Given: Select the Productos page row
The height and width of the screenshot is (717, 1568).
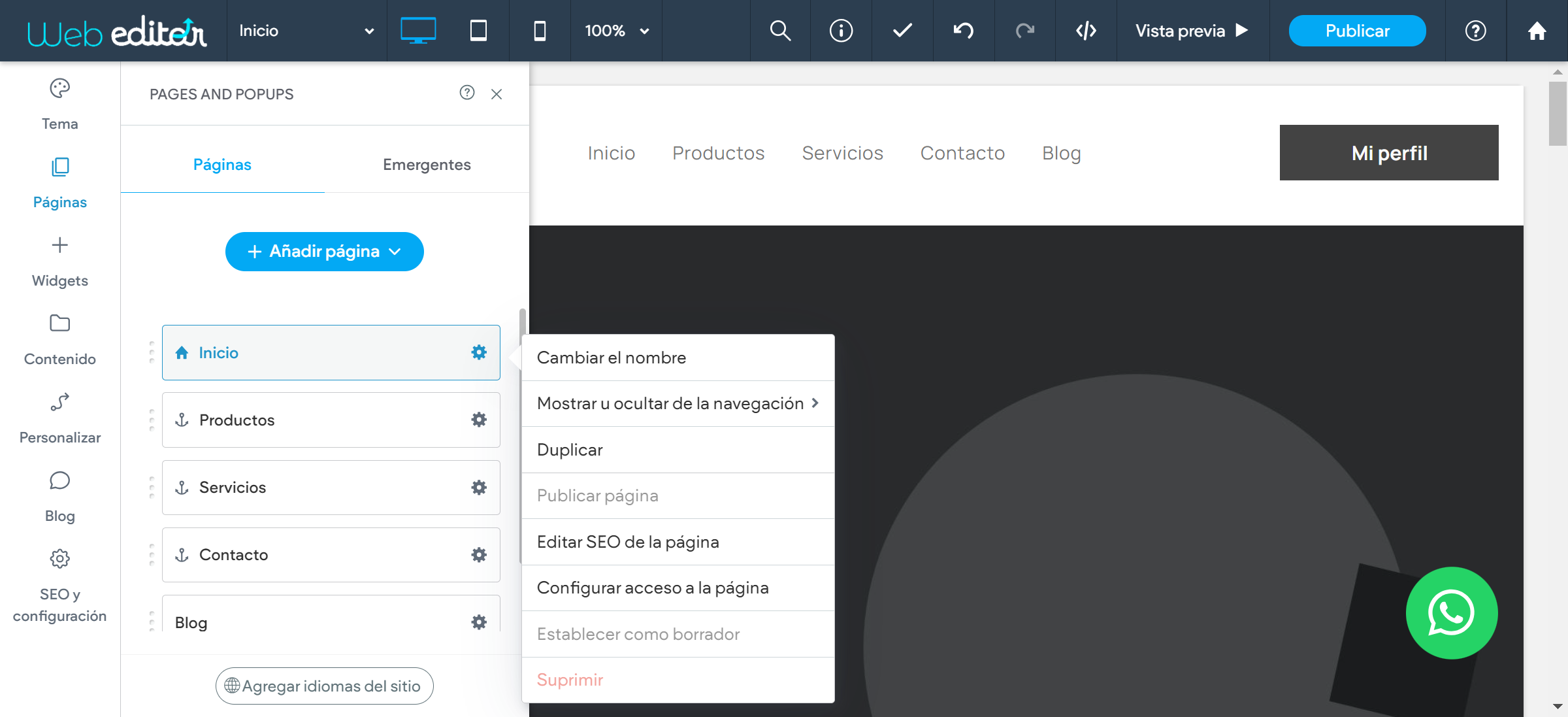Looking at the screenshot, I should (x=331, y=420).
